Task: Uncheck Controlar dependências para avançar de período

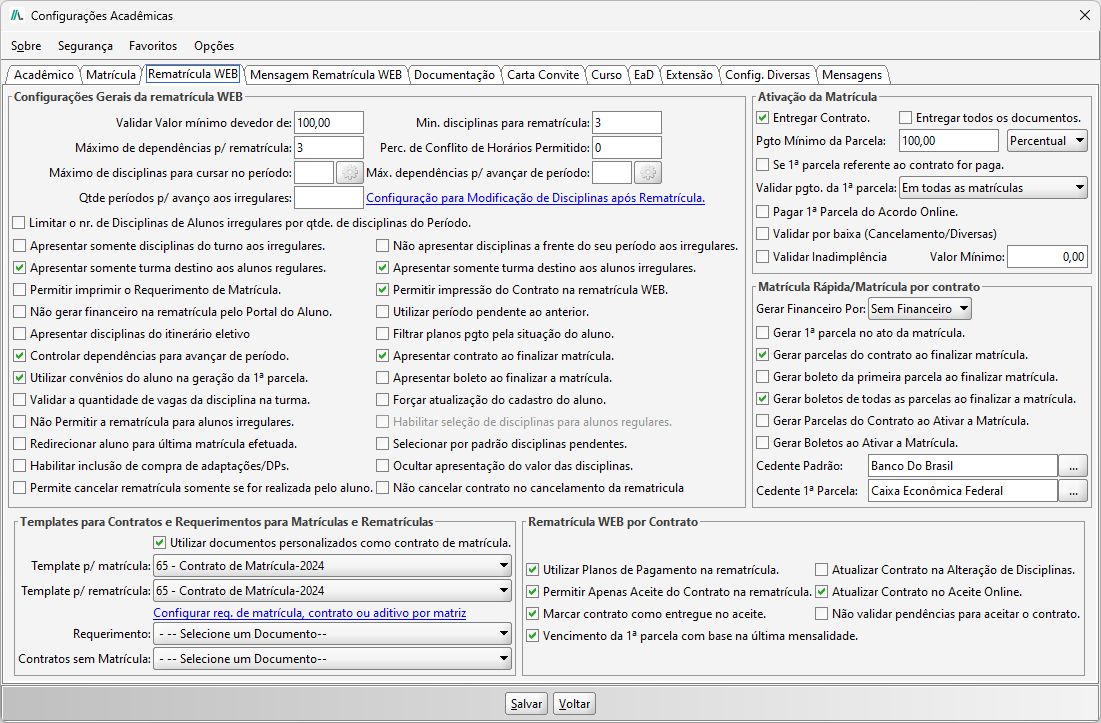Action: coord(20,356)
